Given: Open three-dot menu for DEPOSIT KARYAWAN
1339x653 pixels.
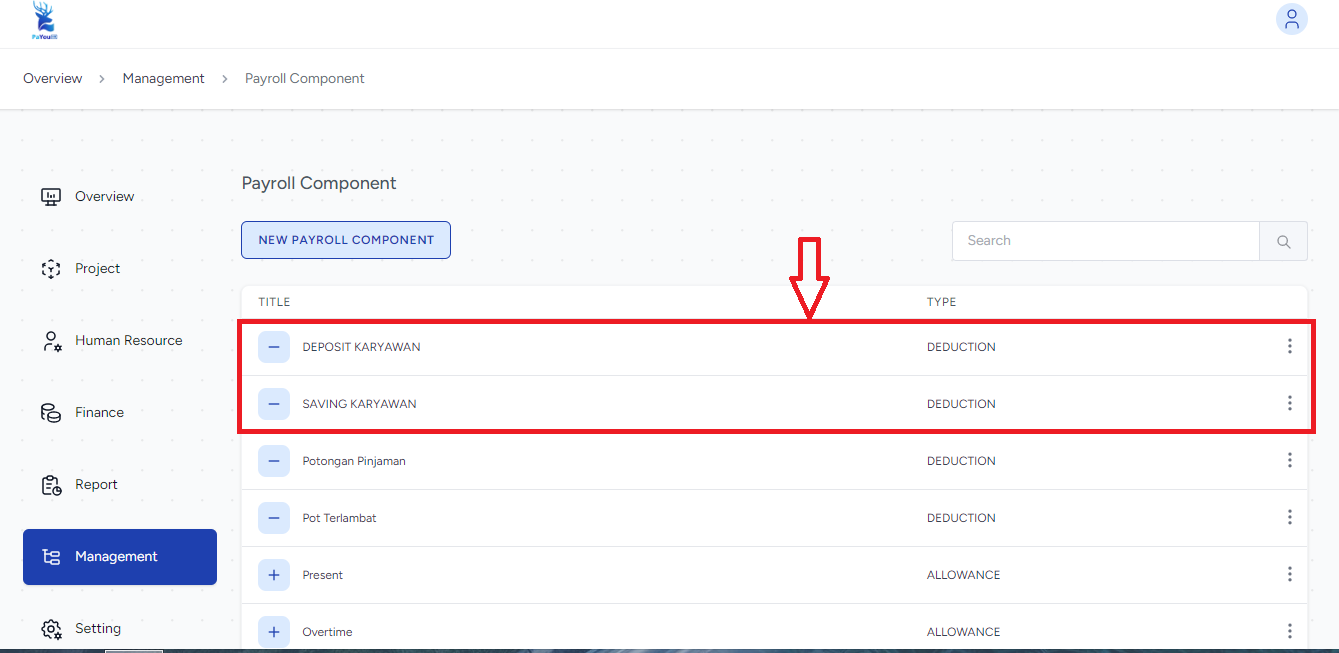Looking at the screenshot, I should [x=1289, y=346].
